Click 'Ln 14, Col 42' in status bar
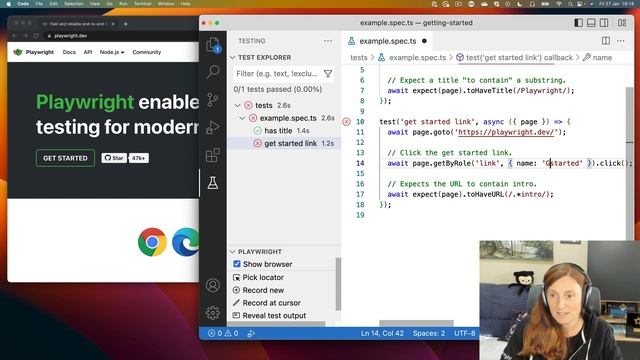 382,333
